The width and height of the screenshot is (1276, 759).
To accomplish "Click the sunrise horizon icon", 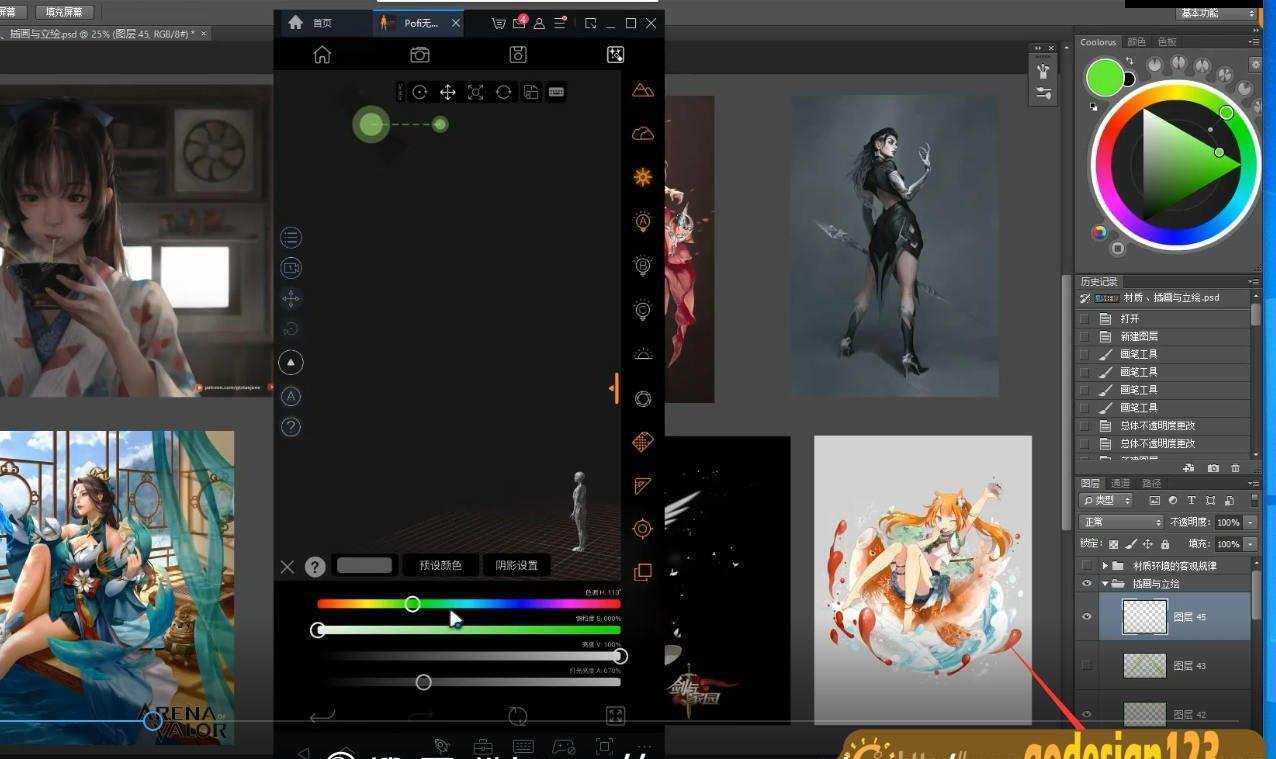I will pyautogui.click(x=643, y=353).
